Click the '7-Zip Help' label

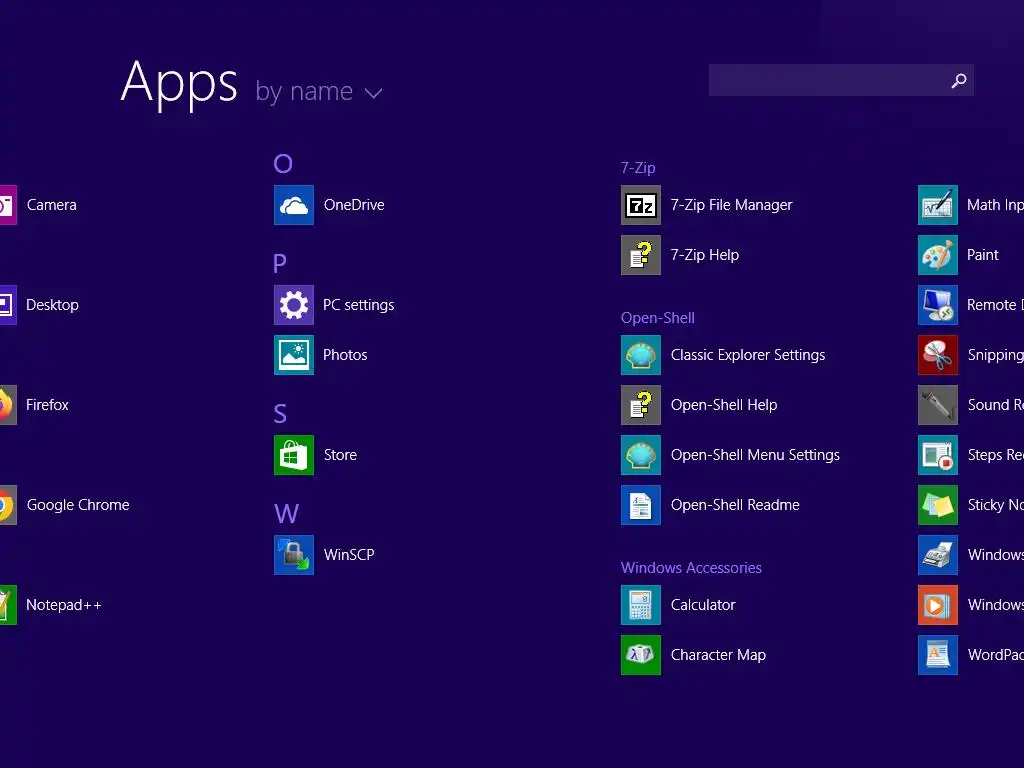pos(705,255)
